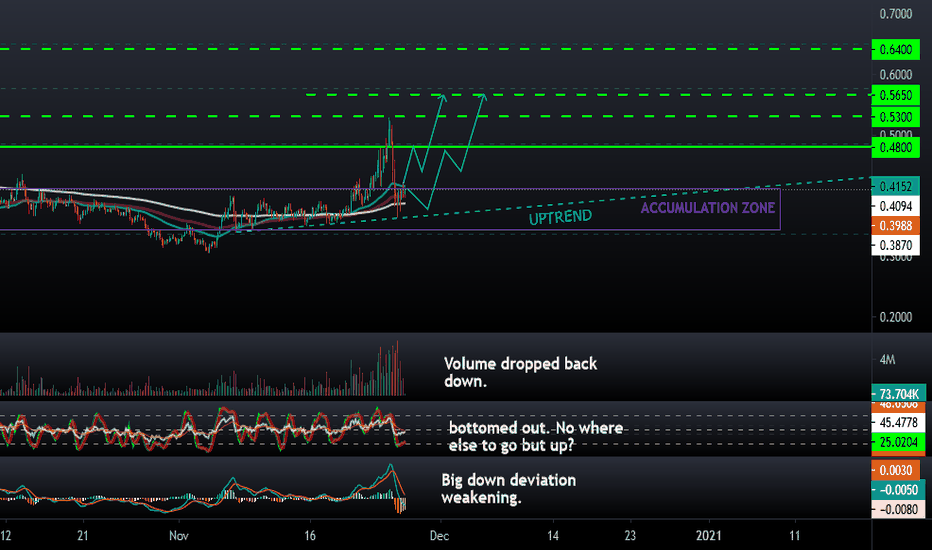Viewport: 932px width, 550px height.
Task: Click the 23 date on time axis
Action: pyautogui.click(x=630, y=536)
